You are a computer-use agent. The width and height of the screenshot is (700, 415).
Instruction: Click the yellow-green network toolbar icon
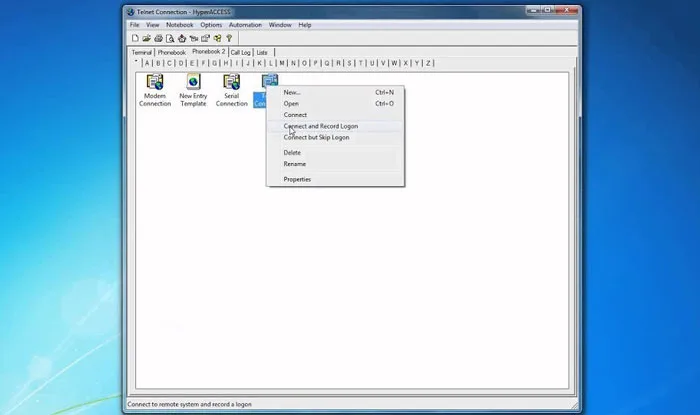coord(217,38)
